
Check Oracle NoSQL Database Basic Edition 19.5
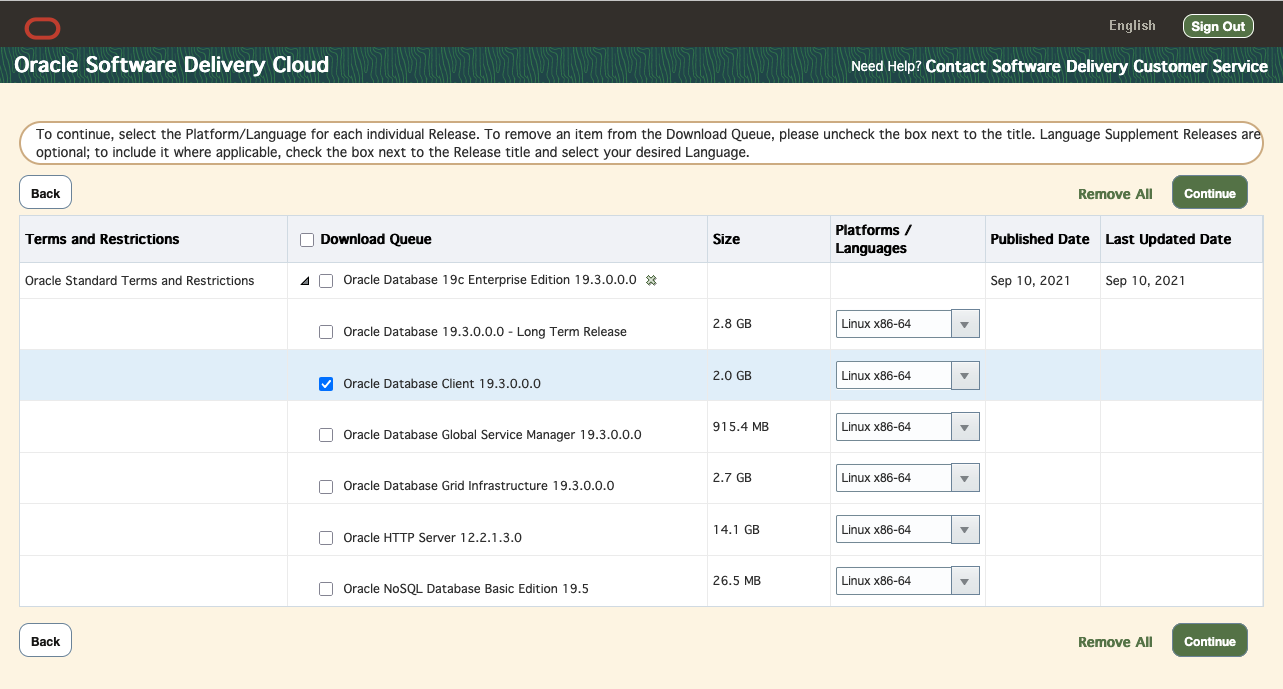326,589
